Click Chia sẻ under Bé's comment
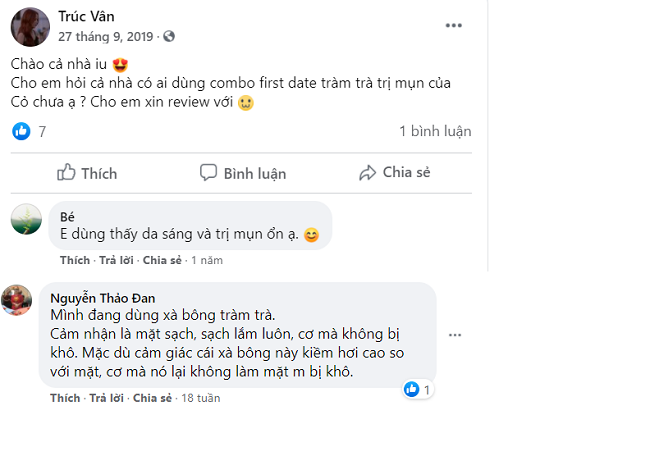Image resolution: width=650 pixels, height=456 pixels. coord(162,260)
